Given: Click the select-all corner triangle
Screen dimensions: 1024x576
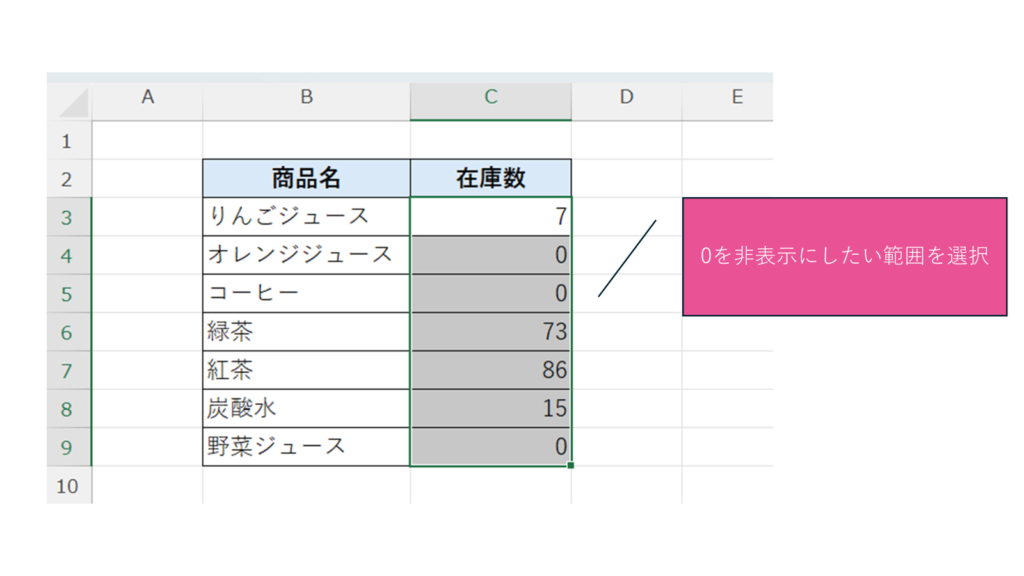Looking at the screenshot, I should [72, 102].
